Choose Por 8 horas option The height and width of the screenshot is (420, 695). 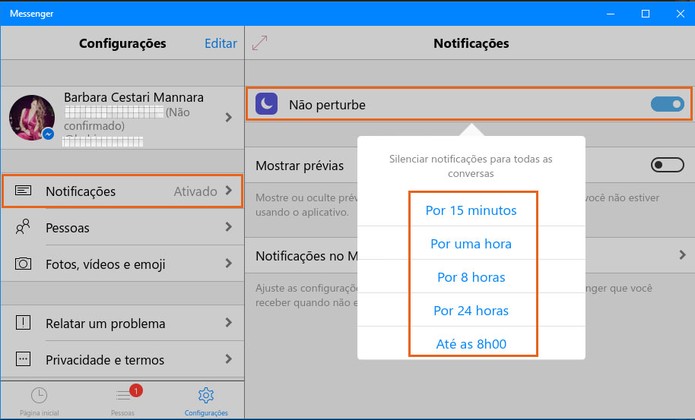click(471, 277)
